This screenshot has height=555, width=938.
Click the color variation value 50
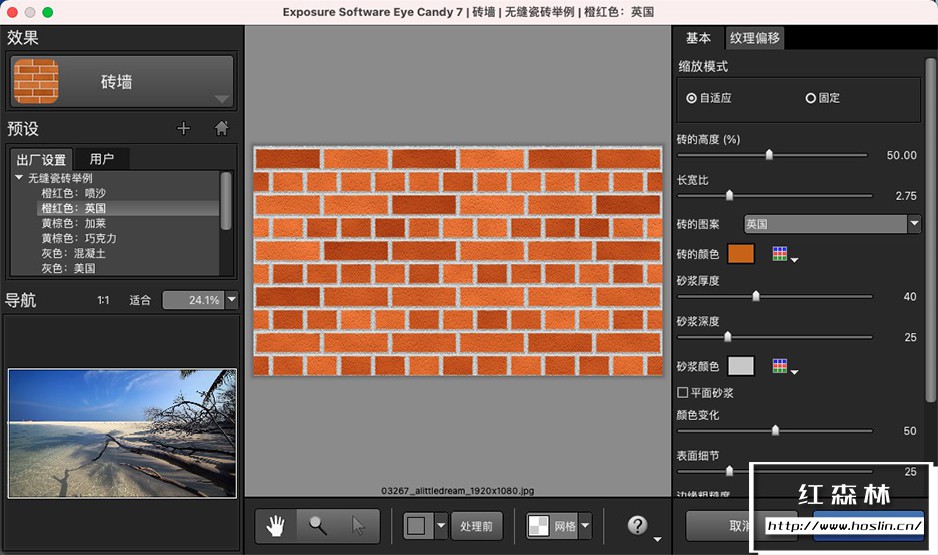click(x=910, y=431)
